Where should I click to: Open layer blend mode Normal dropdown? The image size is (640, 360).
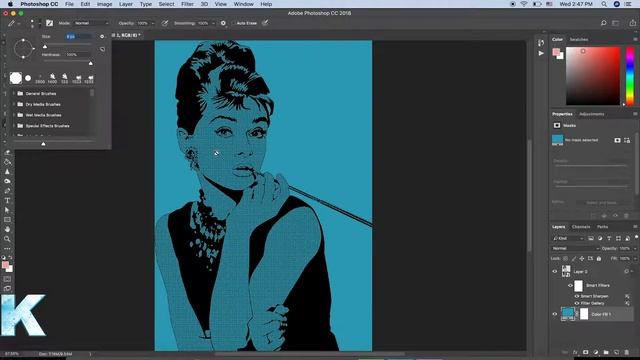tap(576, 248)
